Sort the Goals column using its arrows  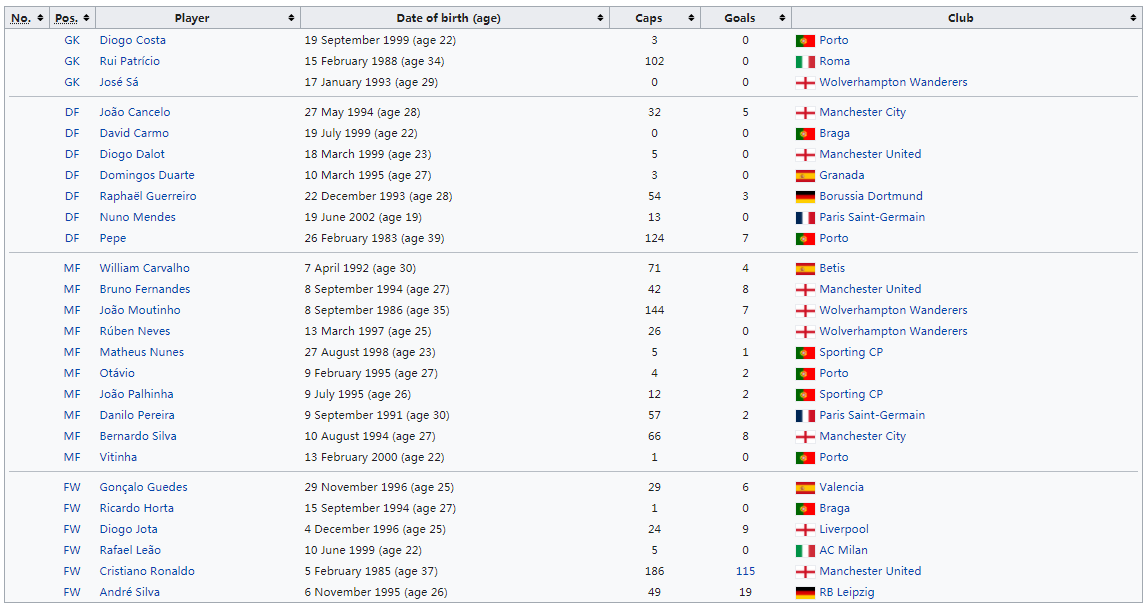782,18
